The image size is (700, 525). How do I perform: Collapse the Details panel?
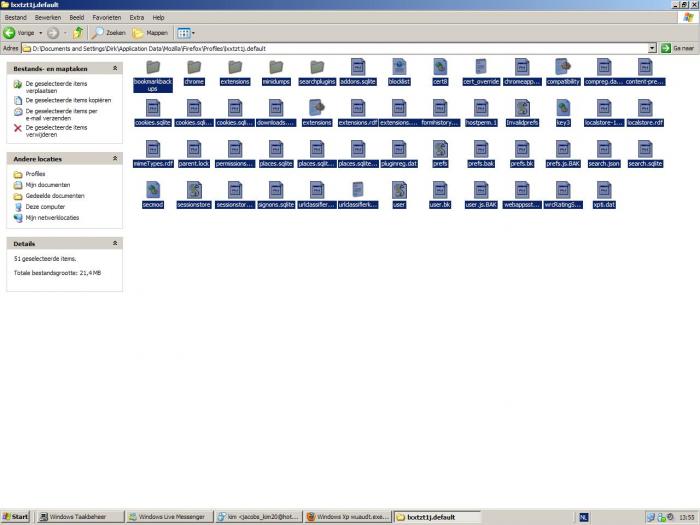115,243
